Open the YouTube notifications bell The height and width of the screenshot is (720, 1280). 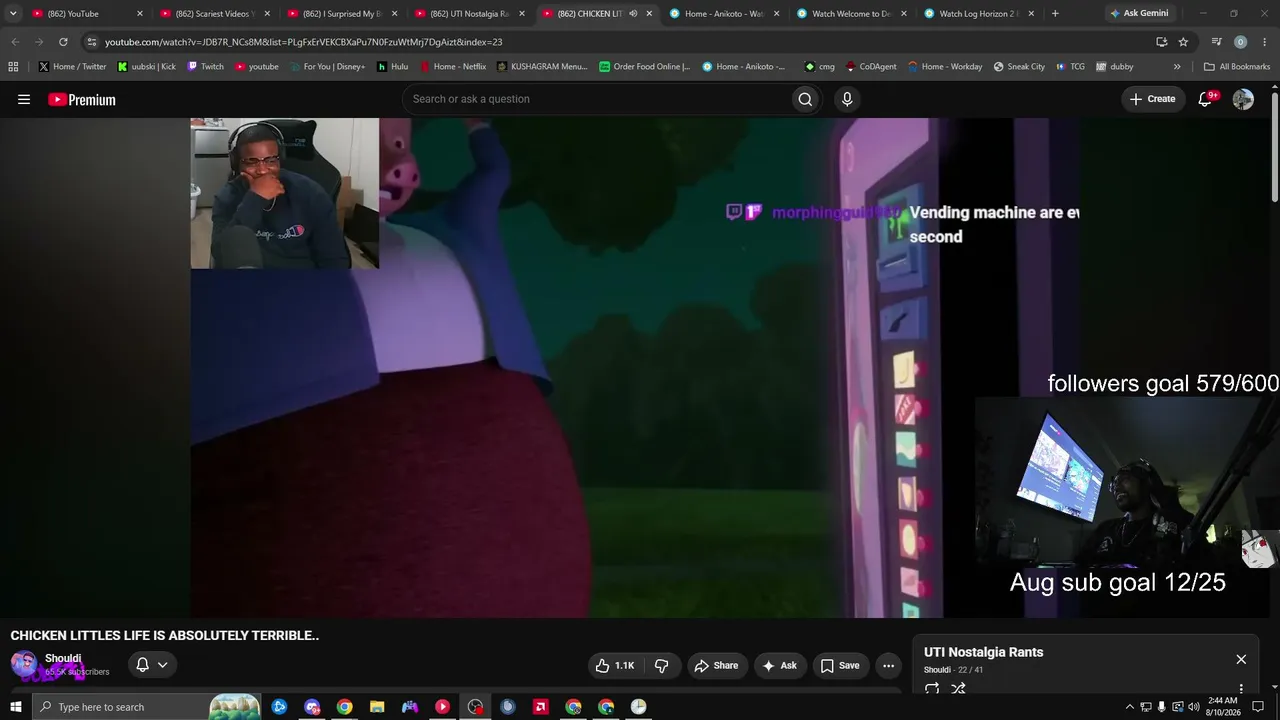pos(1206,99)
